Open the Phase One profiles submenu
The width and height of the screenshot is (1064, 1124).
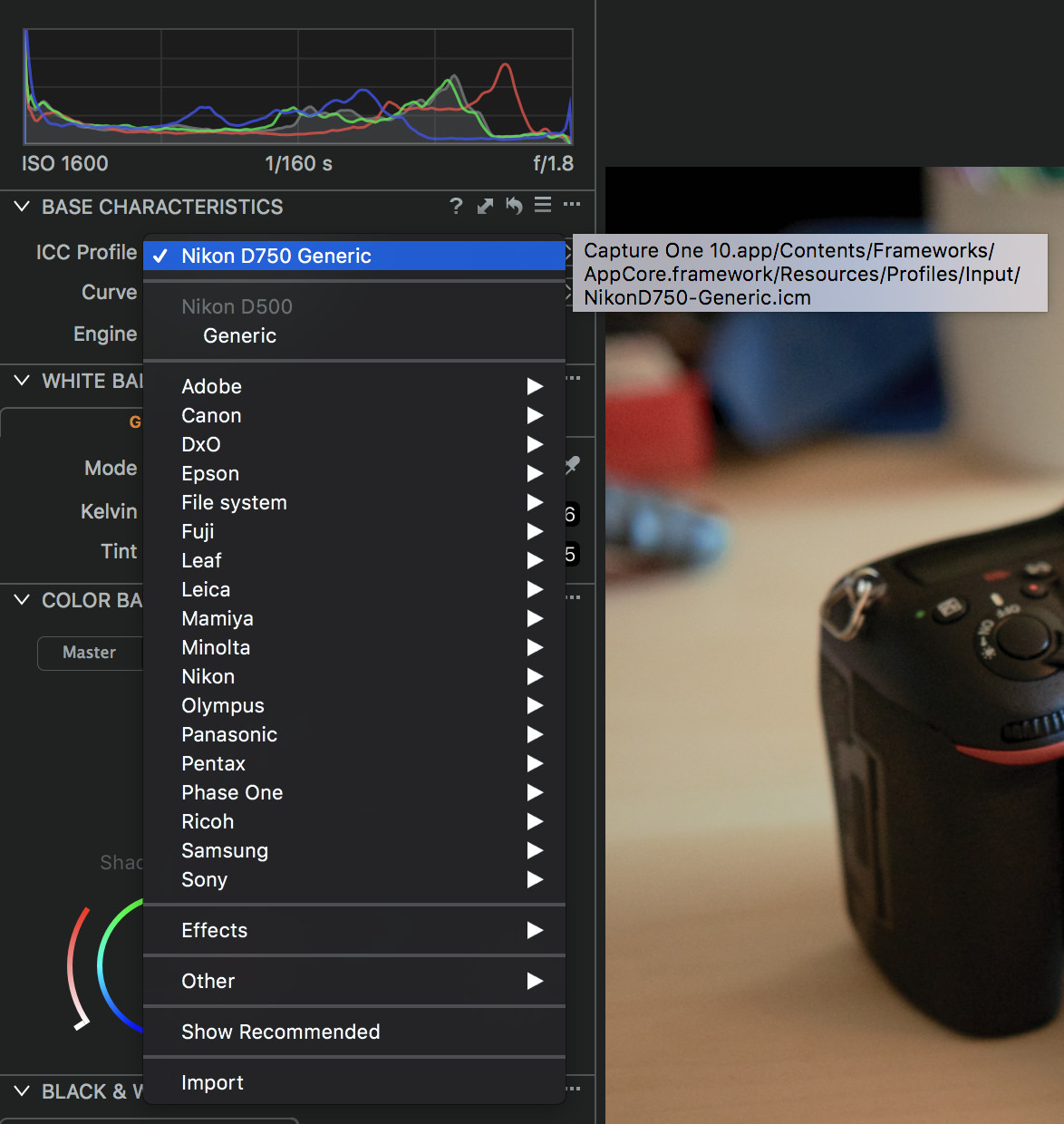[232, 792]
